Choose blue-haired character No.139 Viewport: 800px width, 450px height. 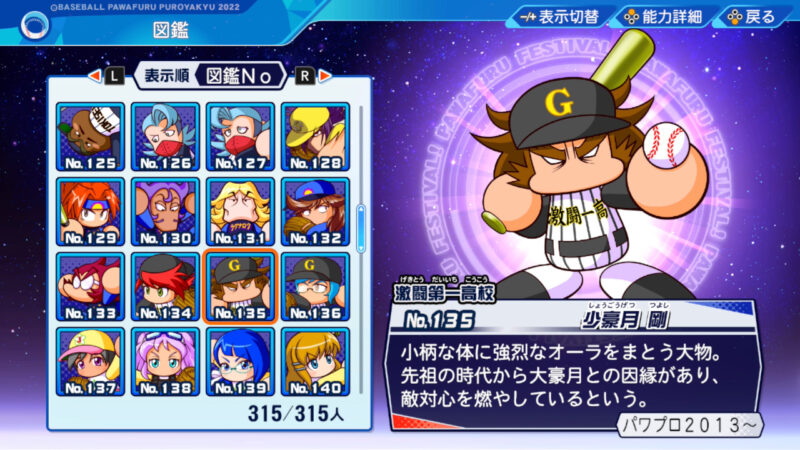coord(240,362)
